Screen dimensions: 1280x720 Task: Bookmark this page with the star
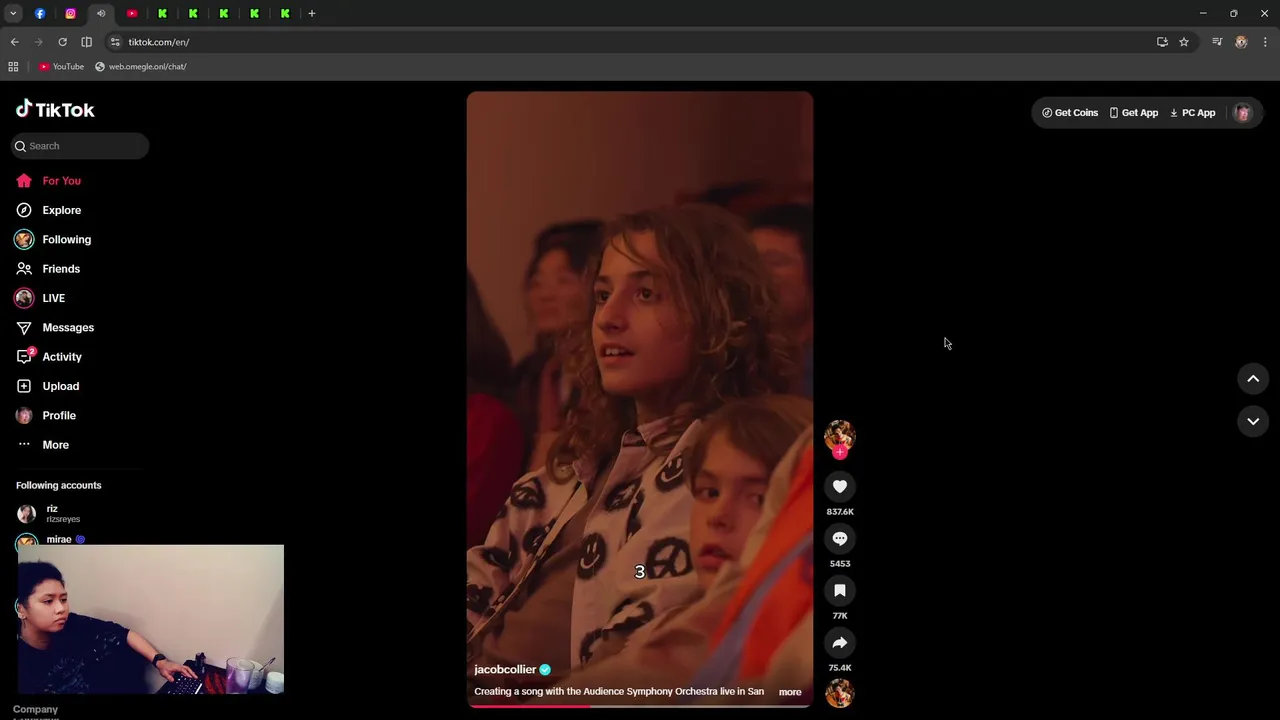click(1184, 42)
